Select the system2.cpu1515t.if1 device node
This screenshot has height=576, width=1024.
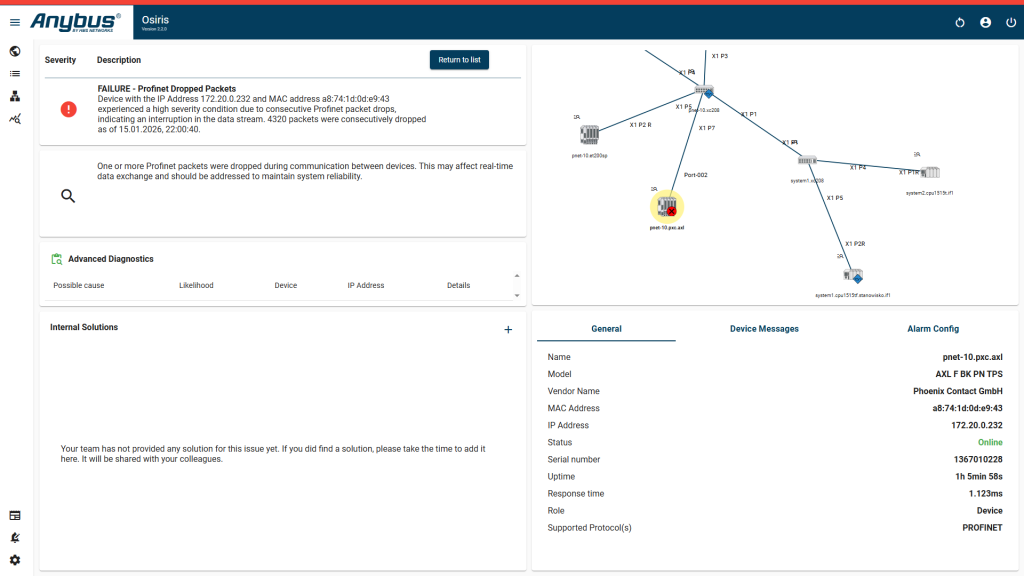point(931,172)
